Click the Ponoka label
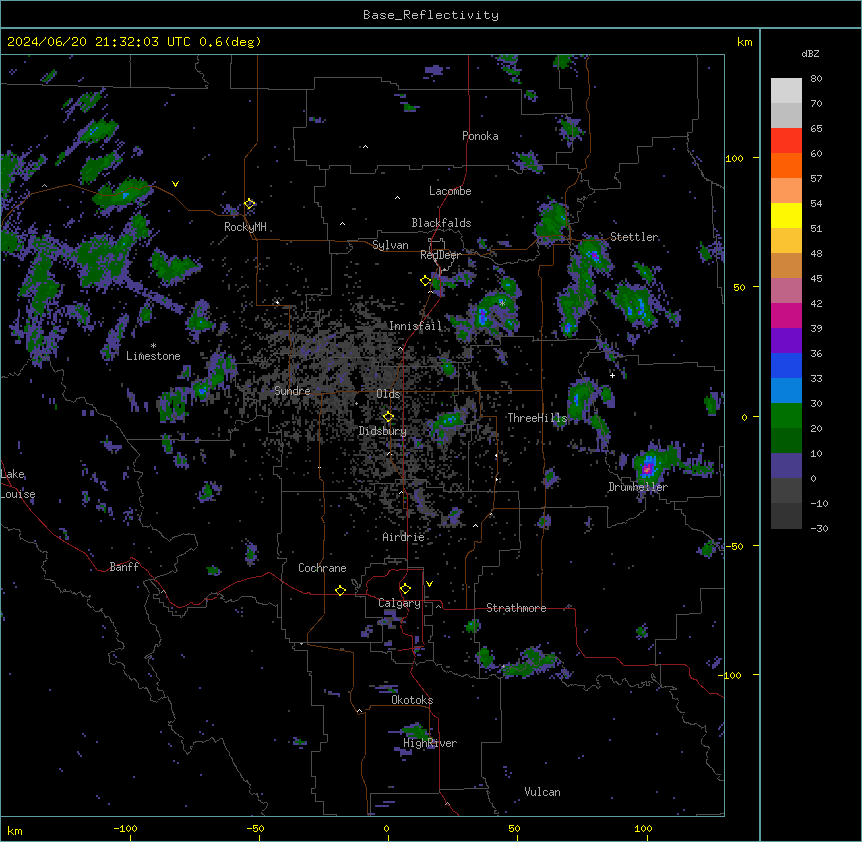The image size is (862, 842). pos(480,136)
